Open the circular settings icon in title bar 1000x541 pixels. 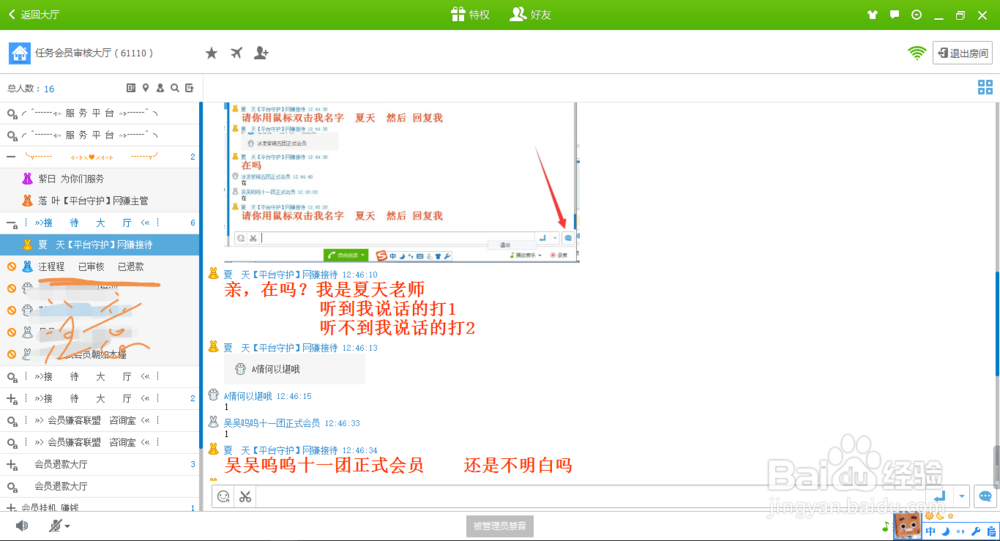coord(916,15)
